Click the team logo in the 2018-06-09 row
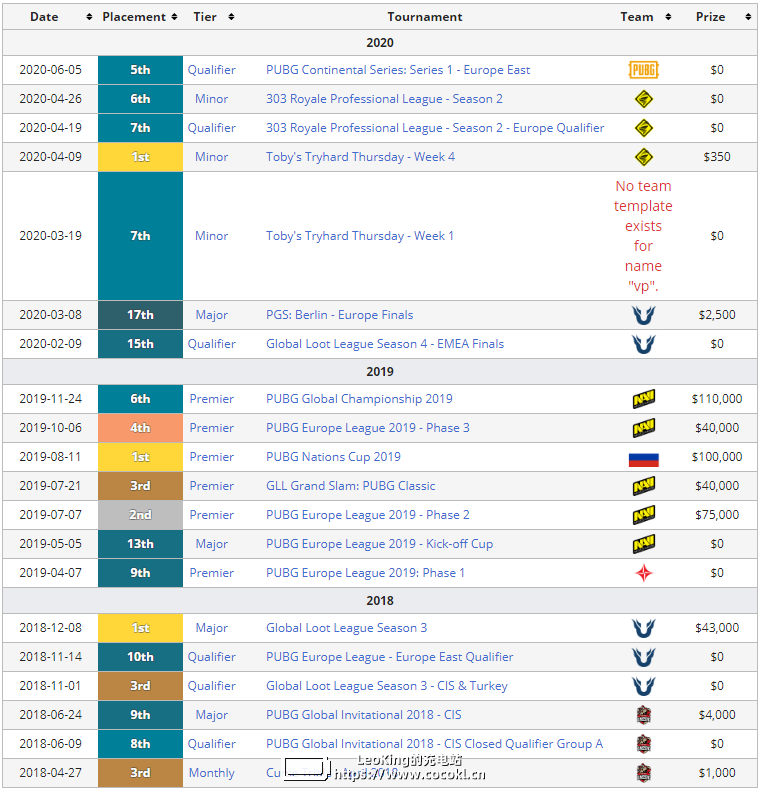This screenshot has height=792, width=763. pos(643,744)
